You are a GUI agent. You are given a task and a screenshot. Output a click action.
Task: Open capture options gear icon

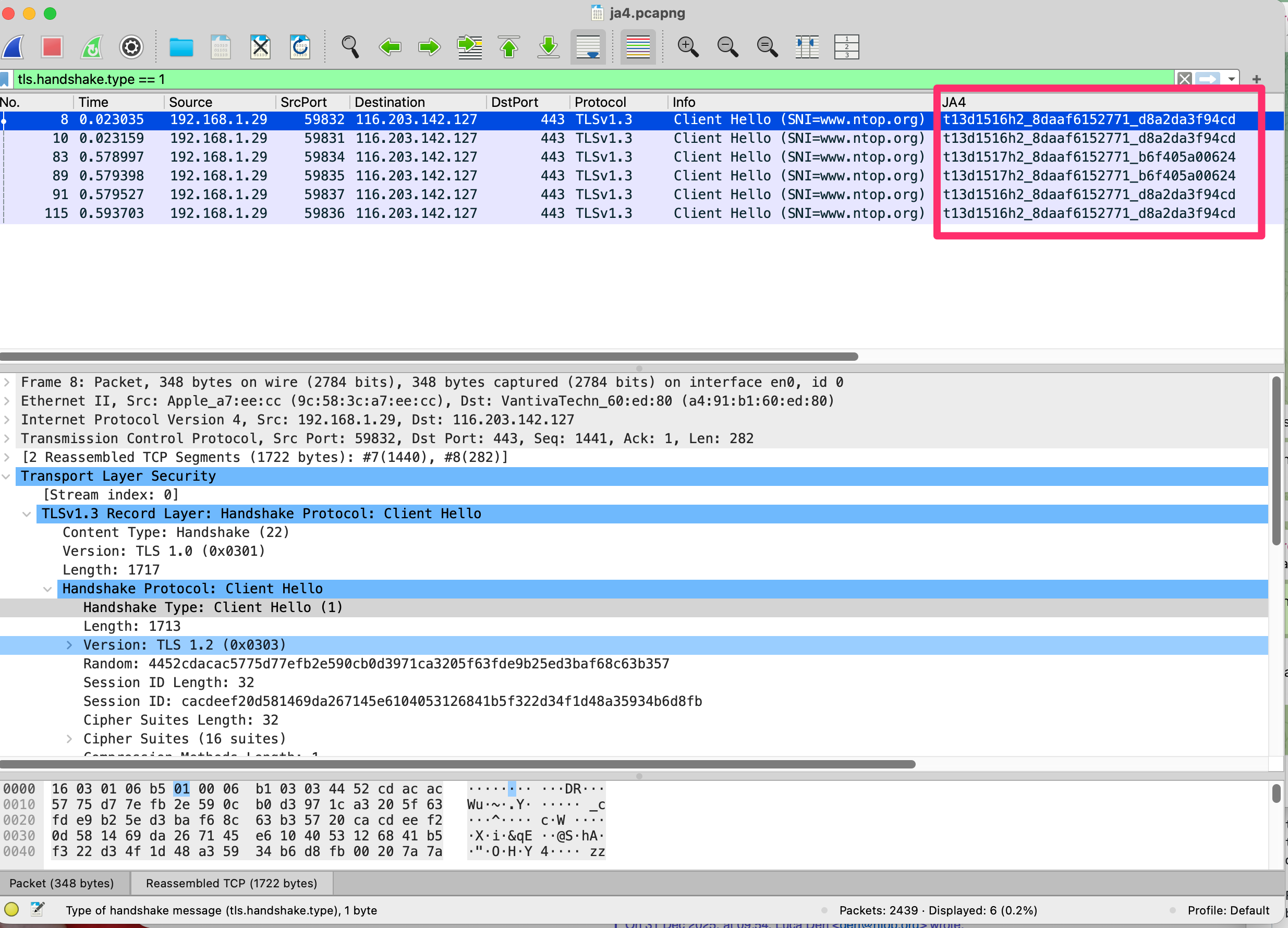point(131,46)
